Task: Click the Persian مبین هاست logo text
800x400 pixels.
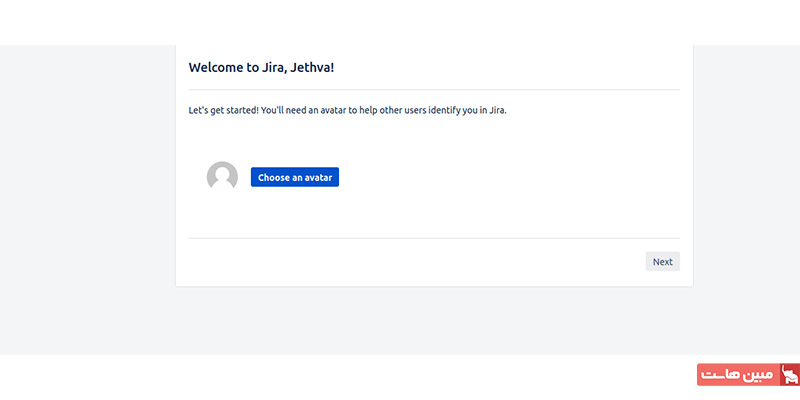Action: (739, 374)
